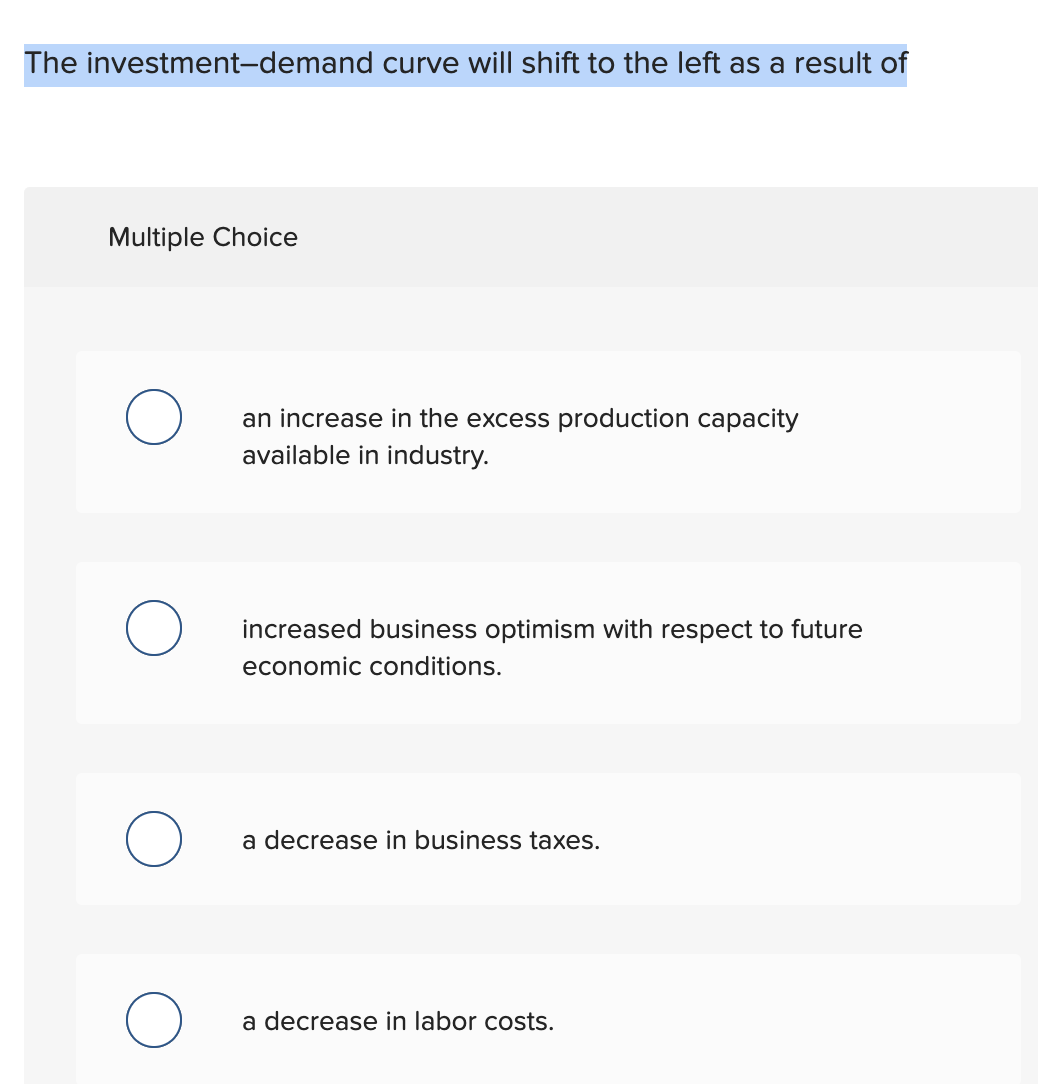This screenshot has height=1084, width=1038.
Task: Select the radio button for decrease in labor costs
Action: point(153,1020)
